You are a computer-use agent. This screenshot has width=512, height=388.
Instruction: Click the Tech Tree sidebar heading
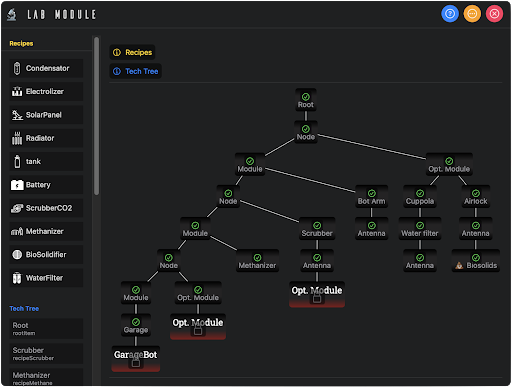tap(24, 309)
